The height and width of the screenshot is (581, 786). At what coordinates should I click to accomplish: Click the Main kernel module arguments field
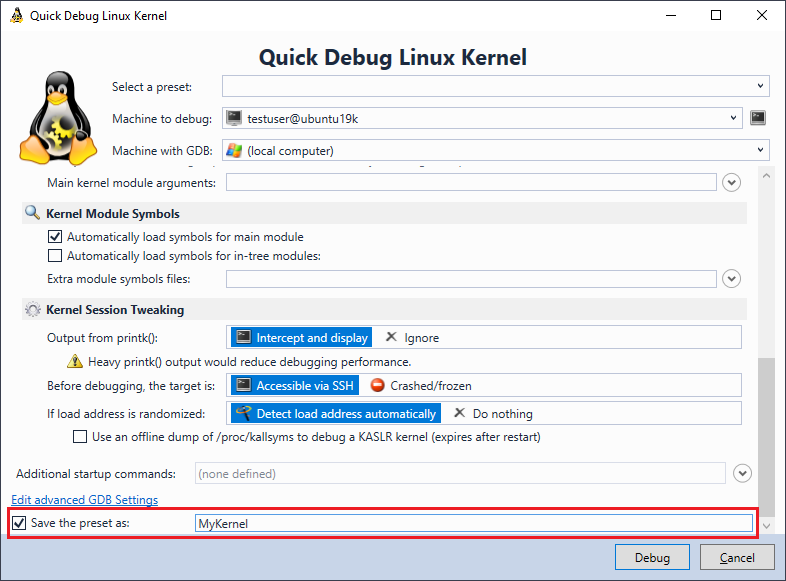[x=471, y=182]
